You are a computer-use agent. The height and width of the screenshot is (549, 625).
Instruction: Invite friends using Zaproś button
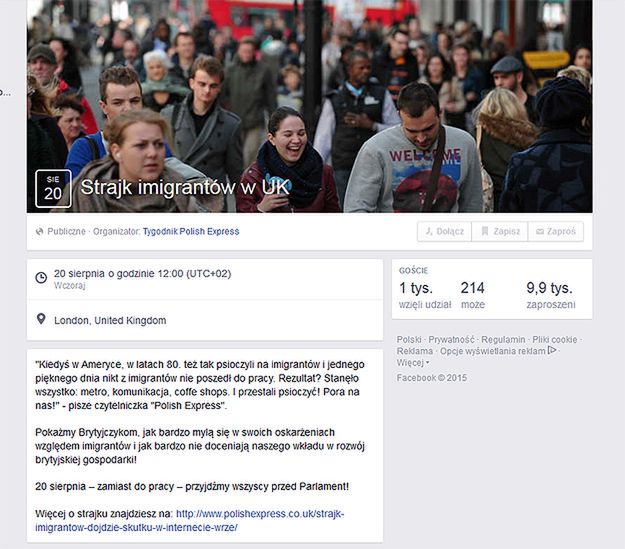(556, 232)
